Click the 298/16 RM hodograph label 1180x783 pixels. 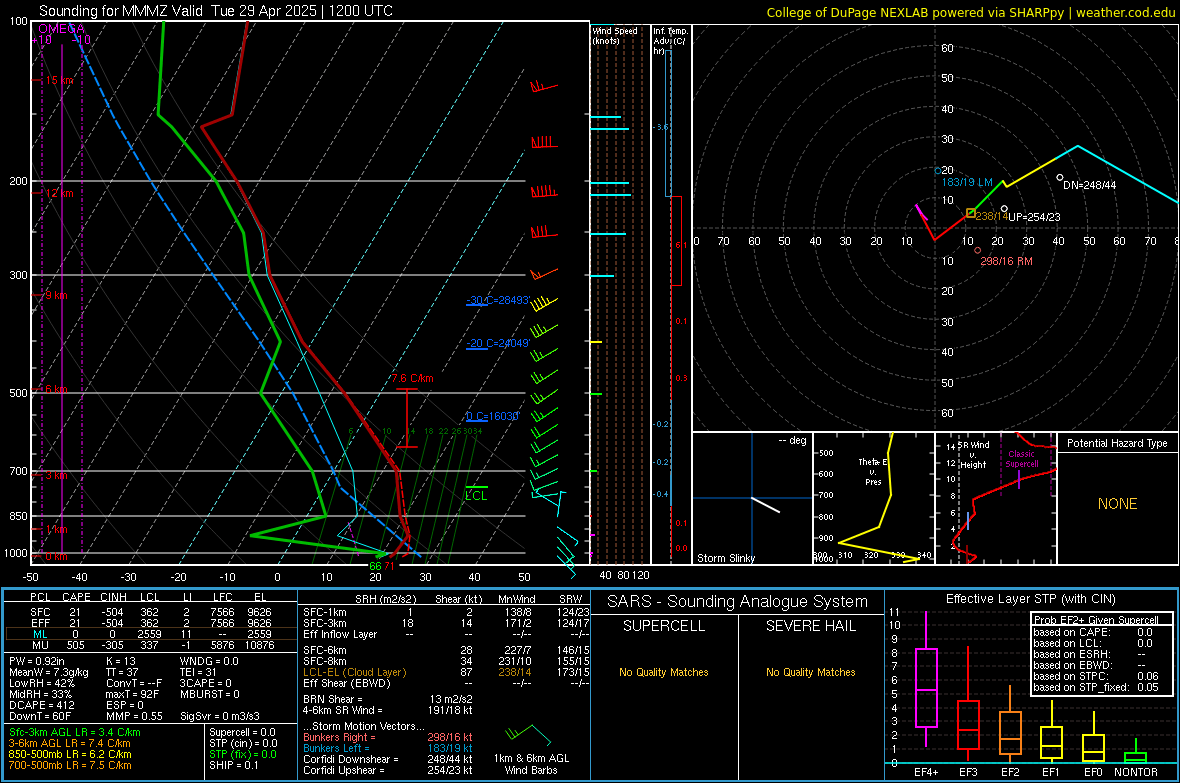(x=1006, y=261)
